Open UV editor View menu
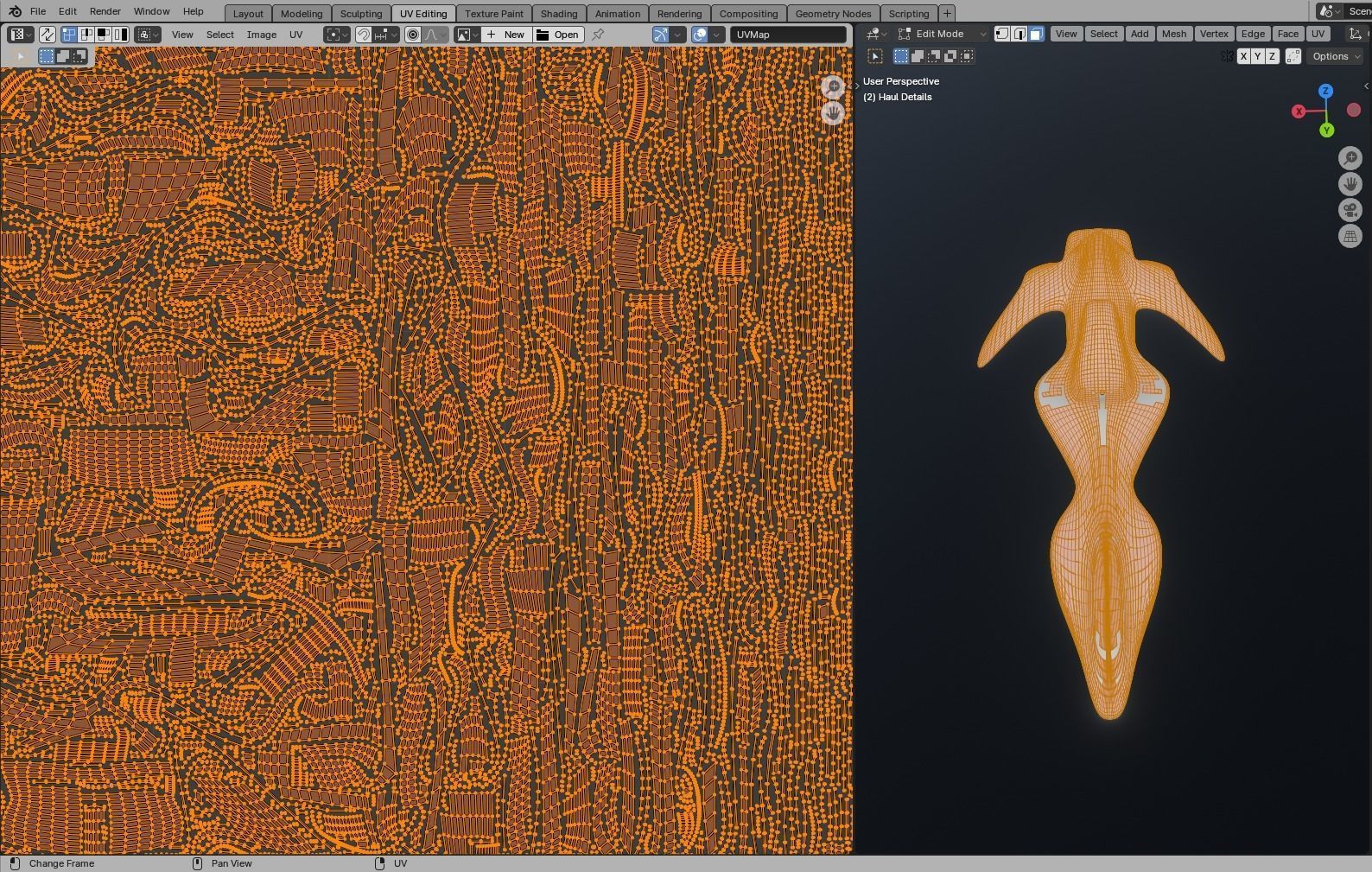This screenshot has height=872, width=1372. click(x=182, y=35)
